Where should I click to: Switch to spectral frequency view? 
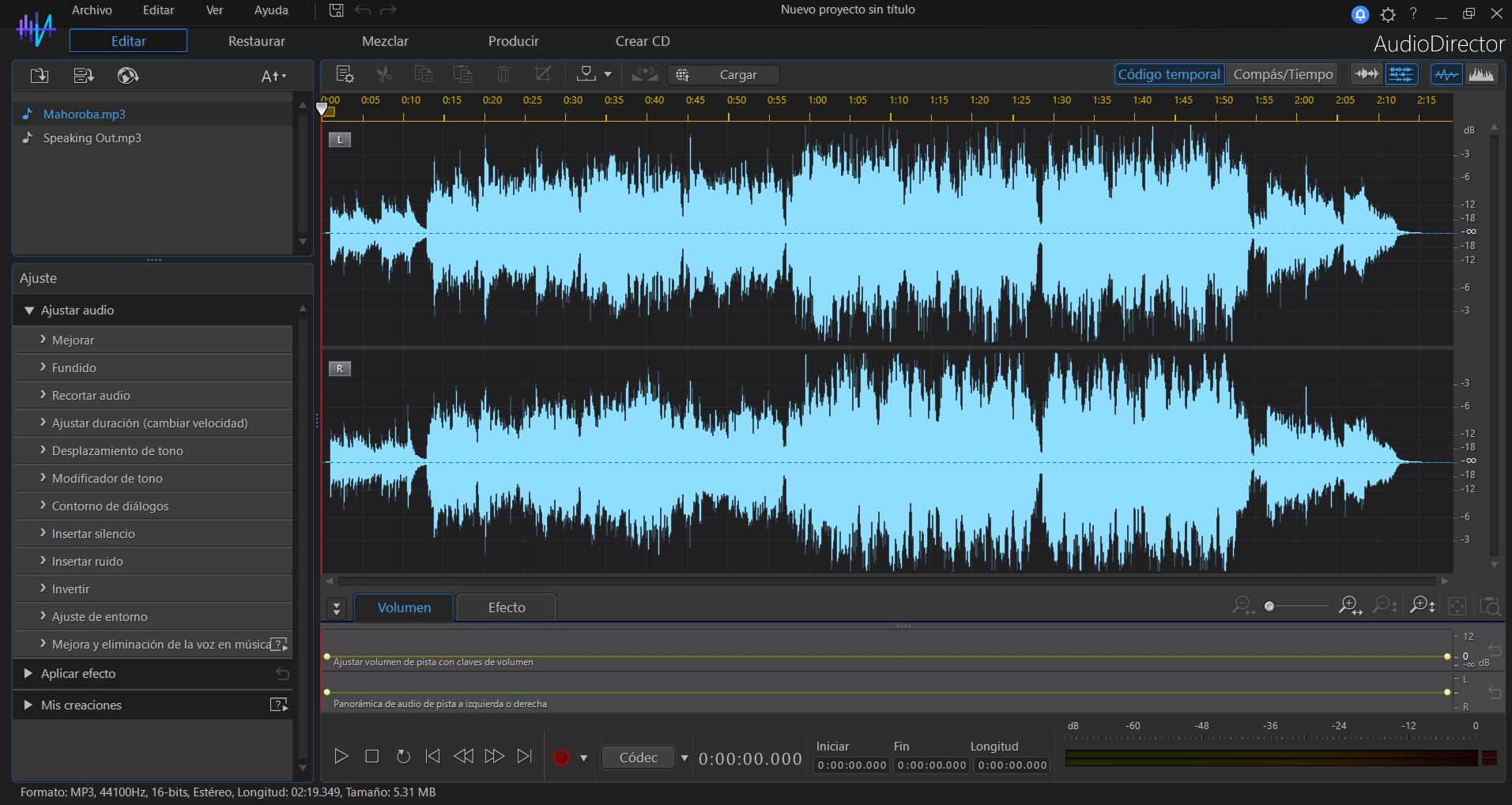pos(1481,74)
